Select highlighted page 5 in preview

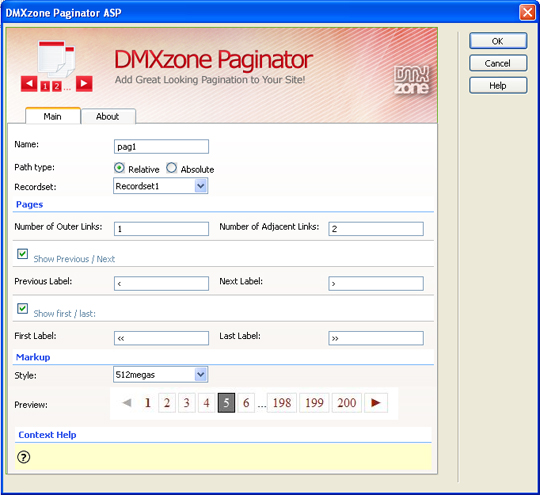[x=226, y=402]
